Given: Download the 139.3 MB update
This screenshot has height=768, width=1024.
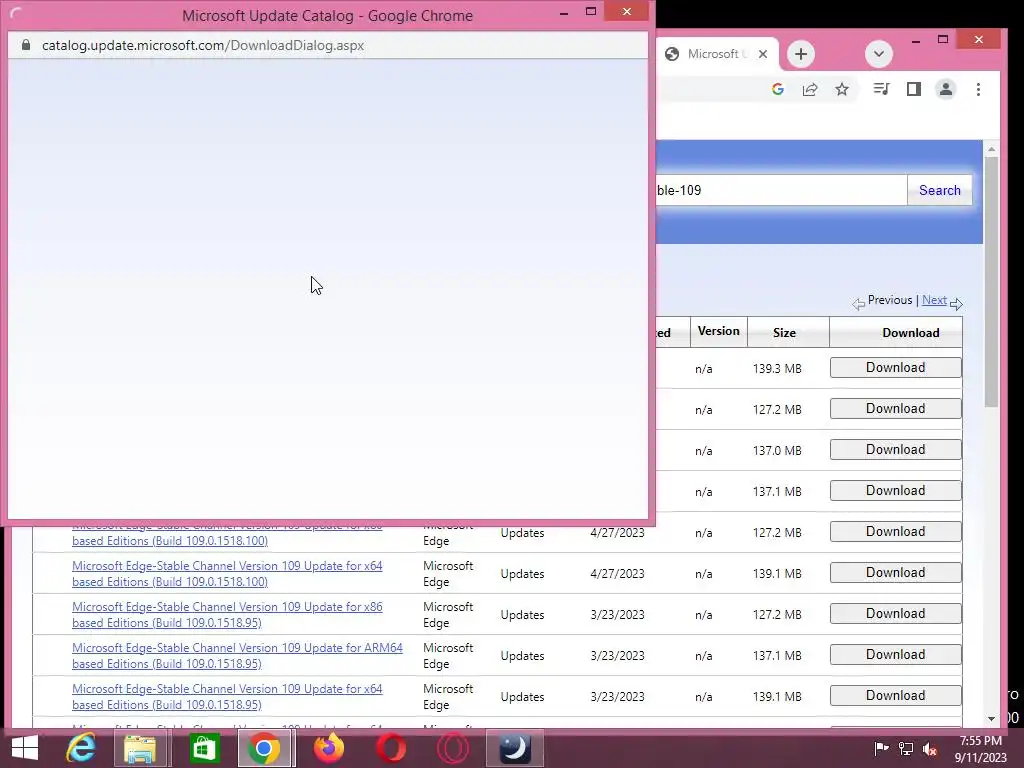Looking at the screenshot, I should coord(895,368).
